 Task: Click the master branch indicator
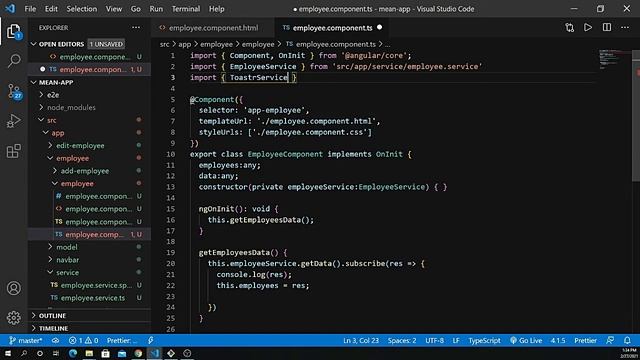(25, 340)
